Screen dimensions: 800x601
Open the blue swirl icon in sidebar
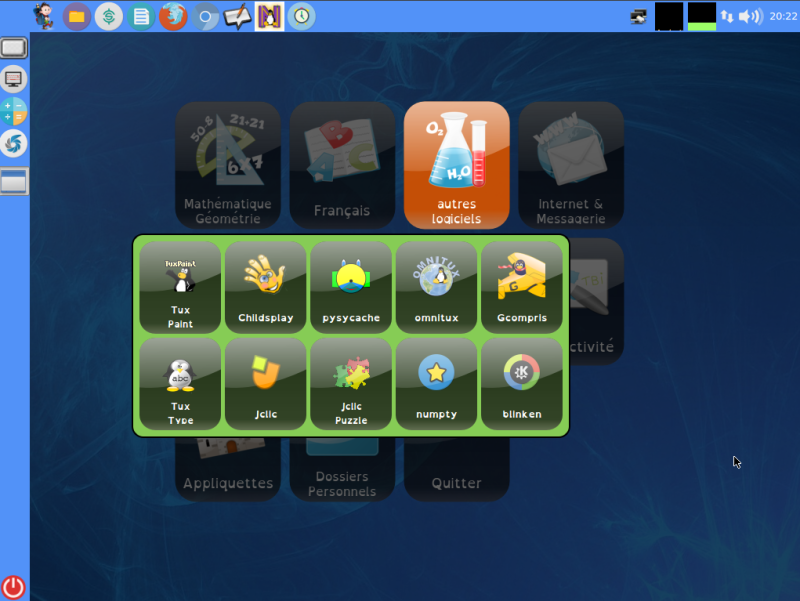pyautogui.click(x=14, y=143)
